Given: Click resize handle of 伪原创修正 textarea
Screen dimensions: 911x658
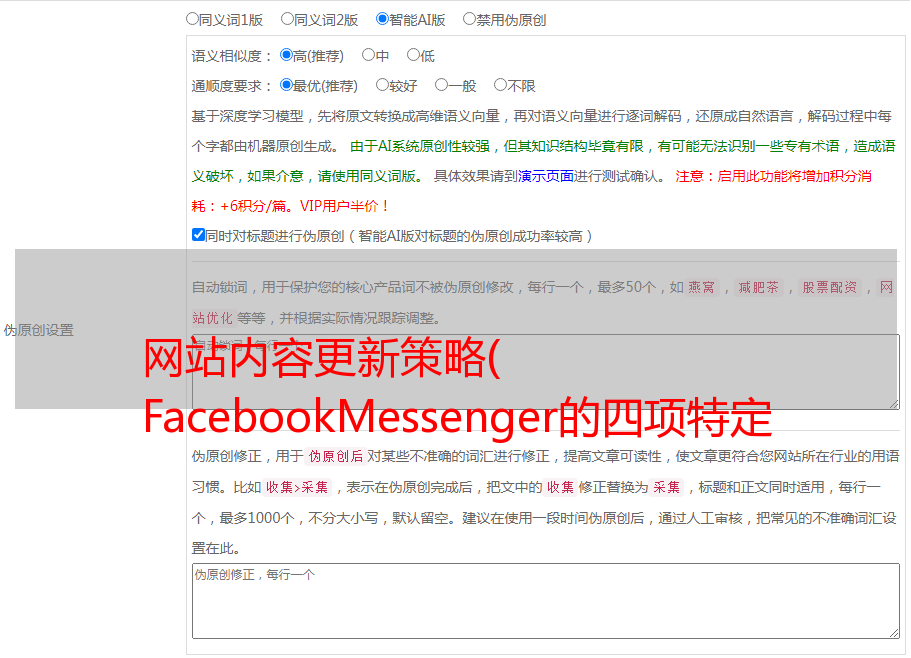Looking at the screenshot, I should 894,633.
